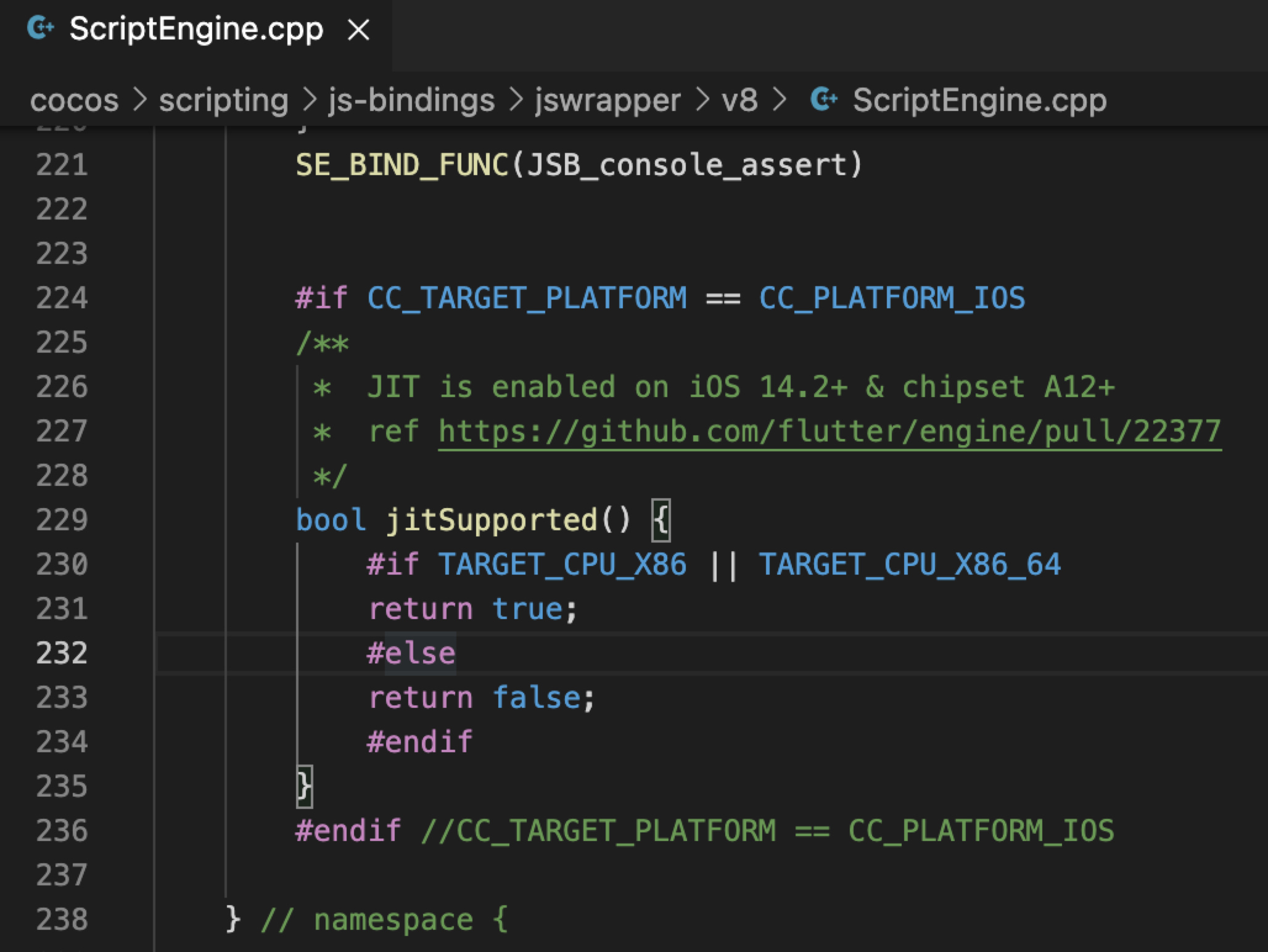The image size is (1268, 952).
Task: Open the ScriptEngine.cpp breadcrumb file entry
Action: point(979,100)
